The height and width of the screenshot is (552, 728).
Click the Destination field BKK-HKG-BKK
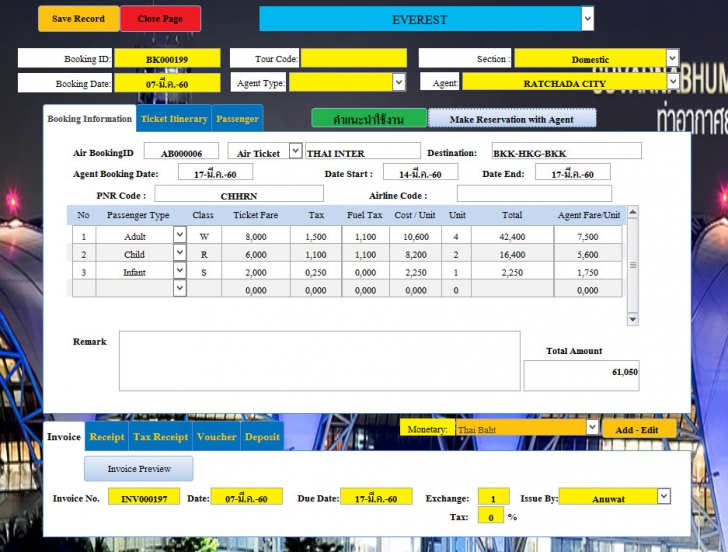pyautogui.click(x=566, y=151)
